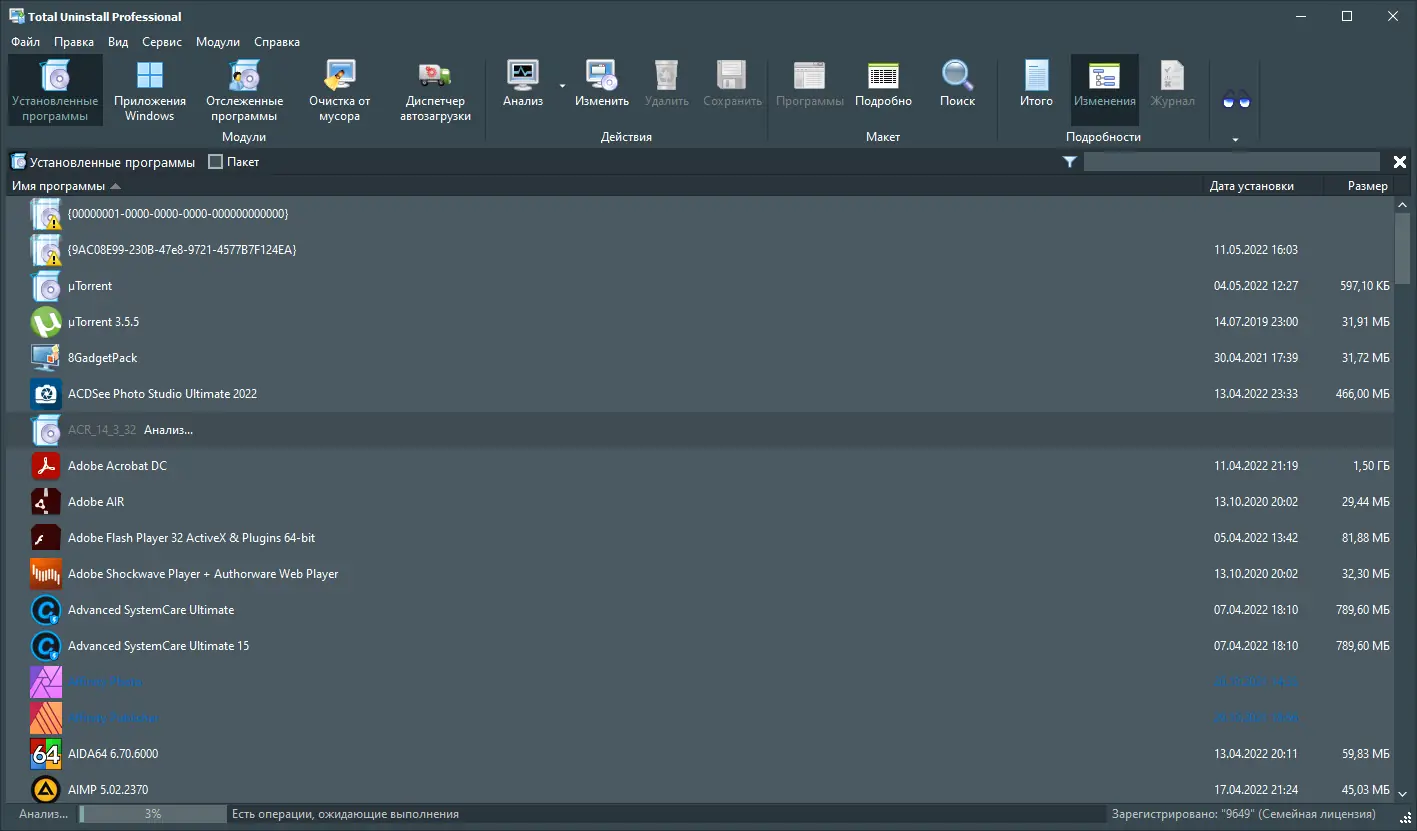
Task: Click the filter funnel icon
Action: coord(1069,162)
